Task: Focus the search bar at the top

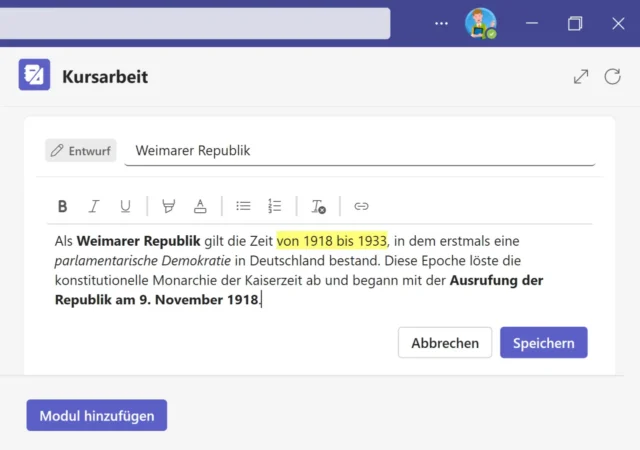Action: (195, 23)
